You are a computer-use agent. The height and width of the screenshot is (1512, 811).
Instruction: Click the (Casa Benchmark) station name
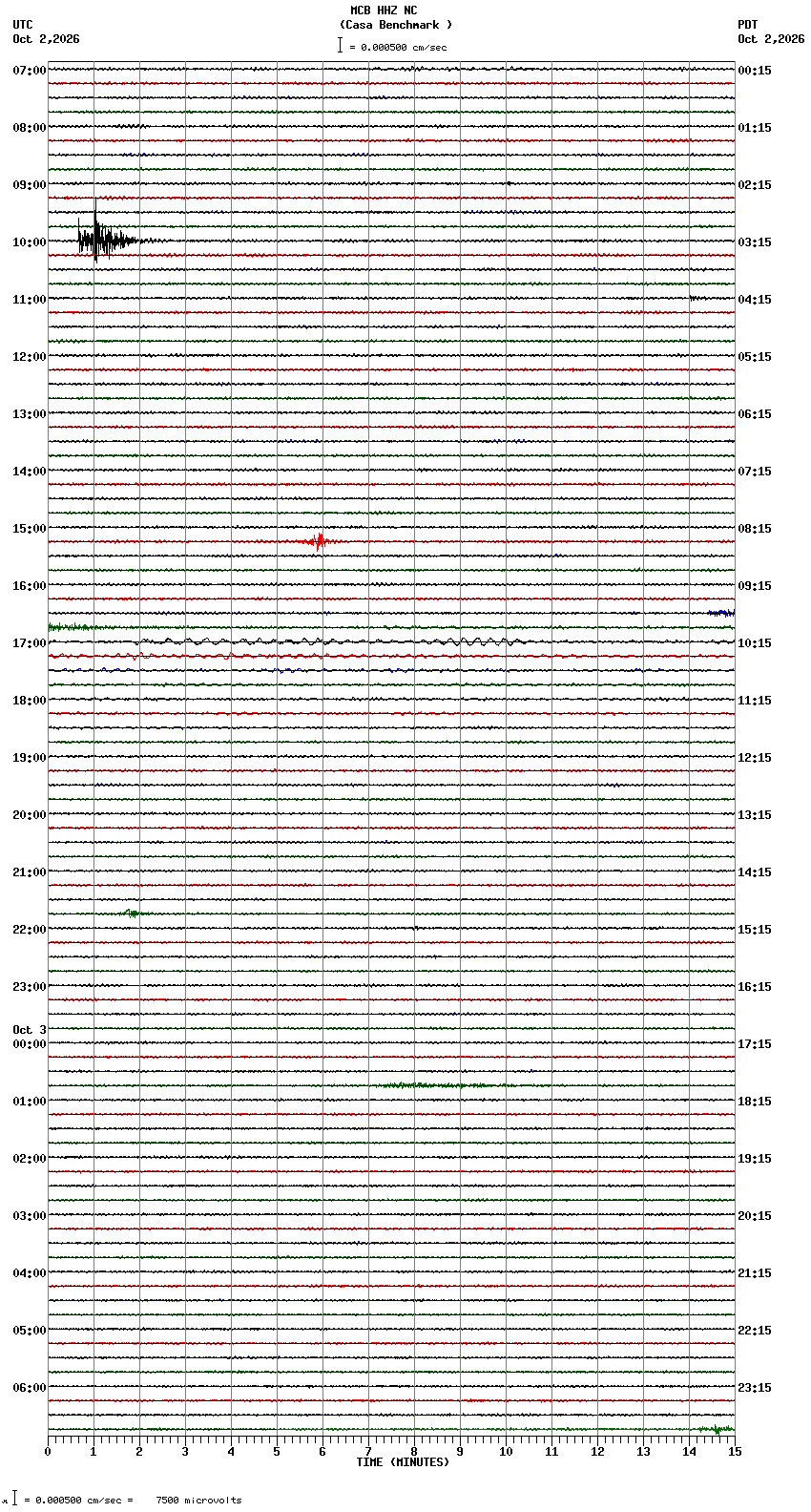pyautogui.click(x=396, y=25)
